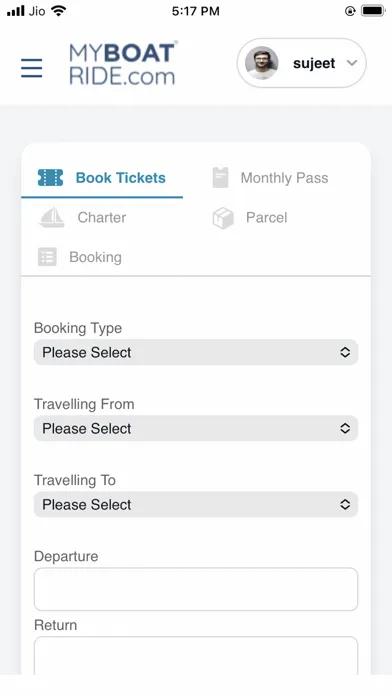Viewport: 392px width, 696px height.
Task: Tap the Charter sailboat icon
Action: pyautogui.click(x=52, y=218)
